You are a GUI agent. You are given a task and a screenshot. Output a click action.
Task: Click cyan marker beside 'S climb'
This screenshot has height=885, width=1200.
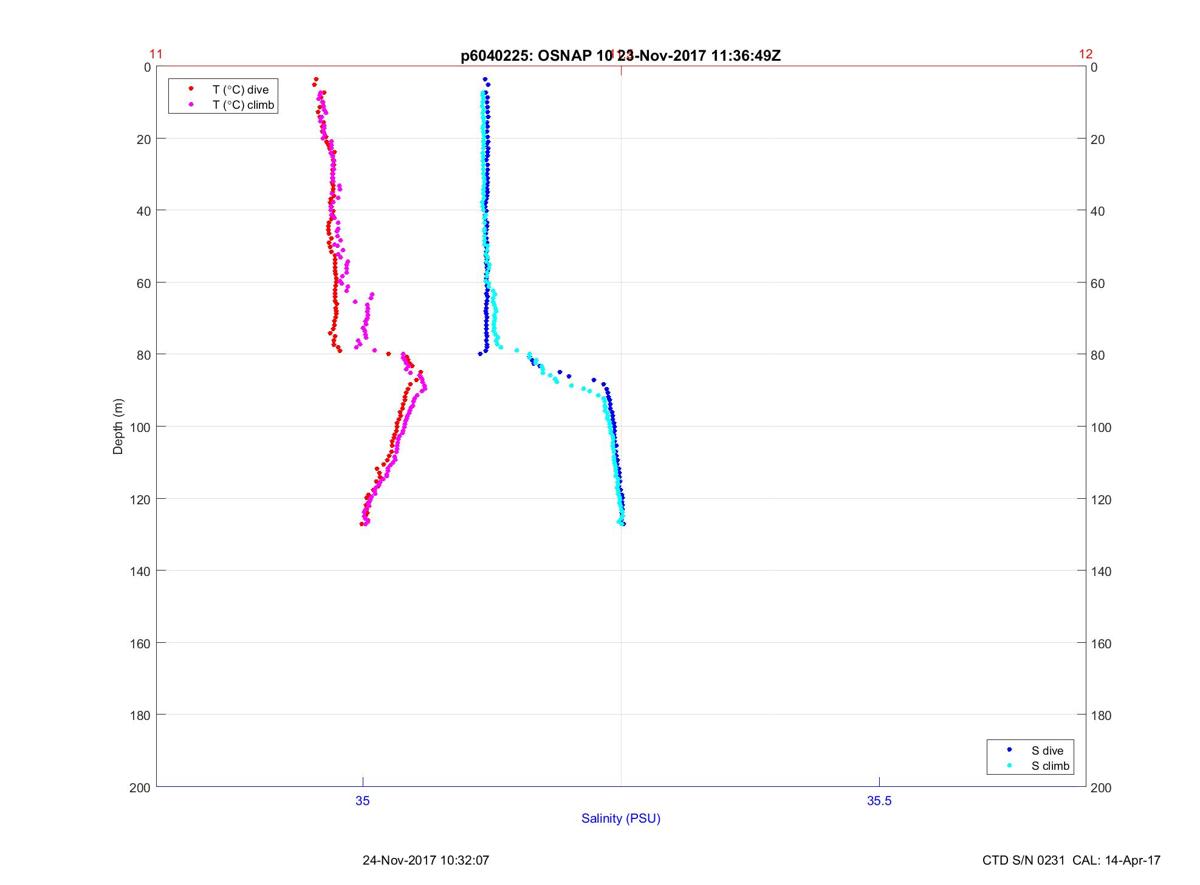[x=1009, y=766]
